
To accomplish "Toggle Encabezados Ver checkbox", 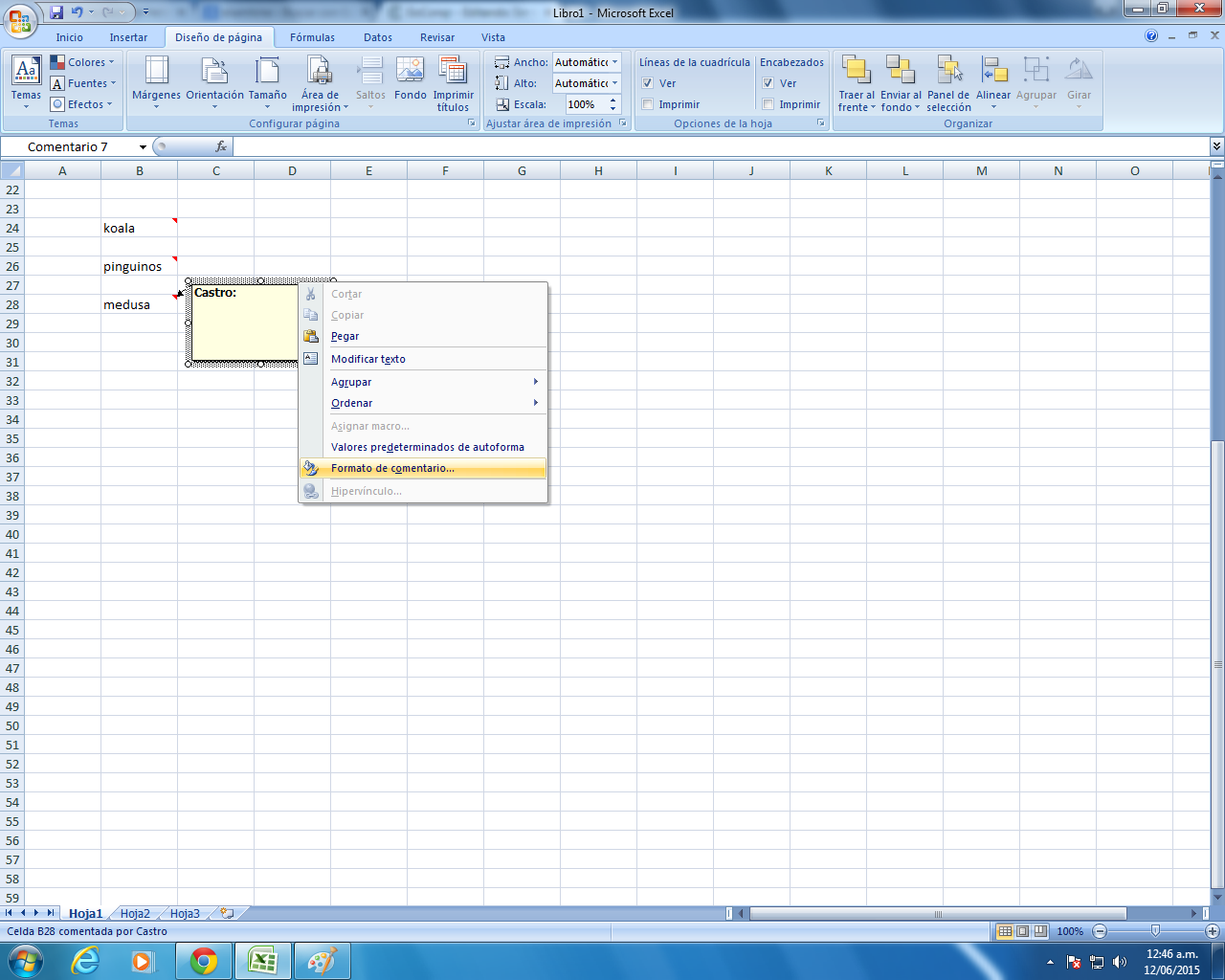I will (x=768, y=83).
